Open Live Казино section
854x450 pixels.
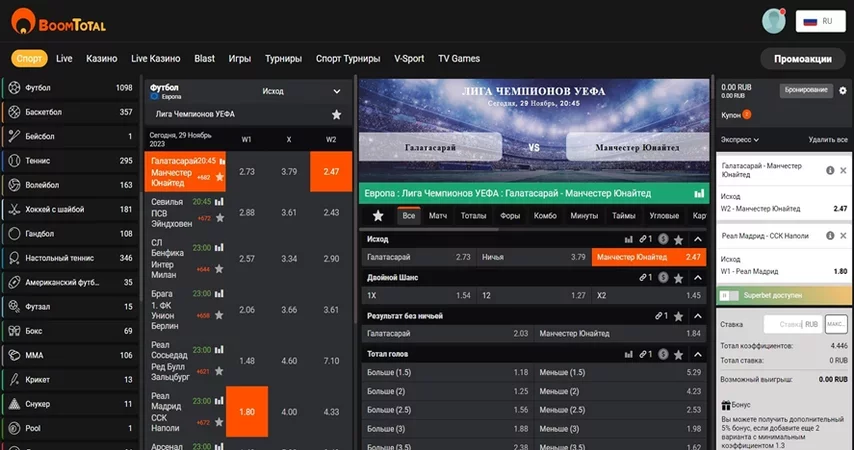(155, 58)
